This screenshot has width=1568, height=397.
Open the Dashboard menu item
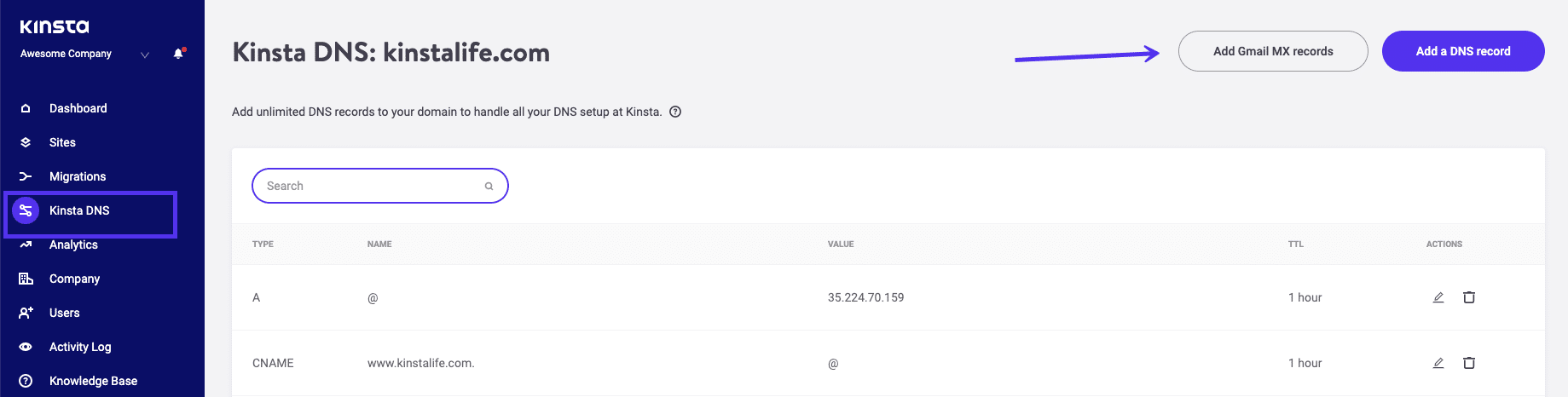coord(78,108)
